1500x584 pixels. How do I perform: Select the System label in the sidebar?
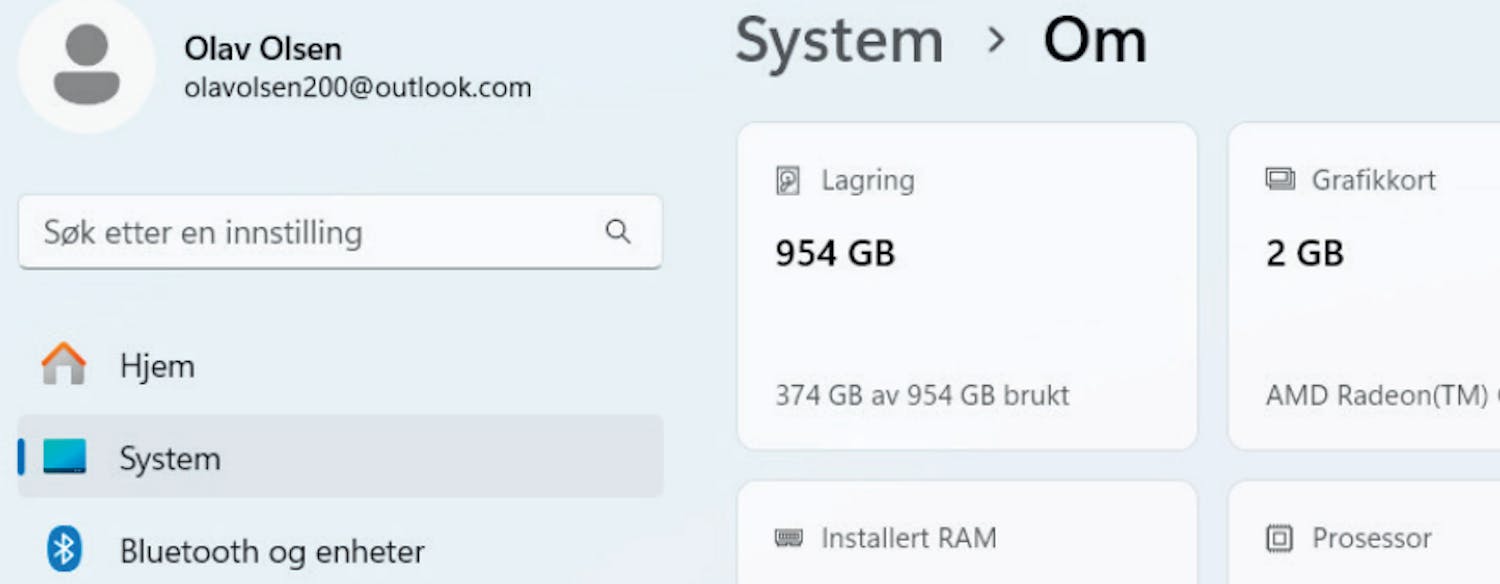click(x=170, y=459)
